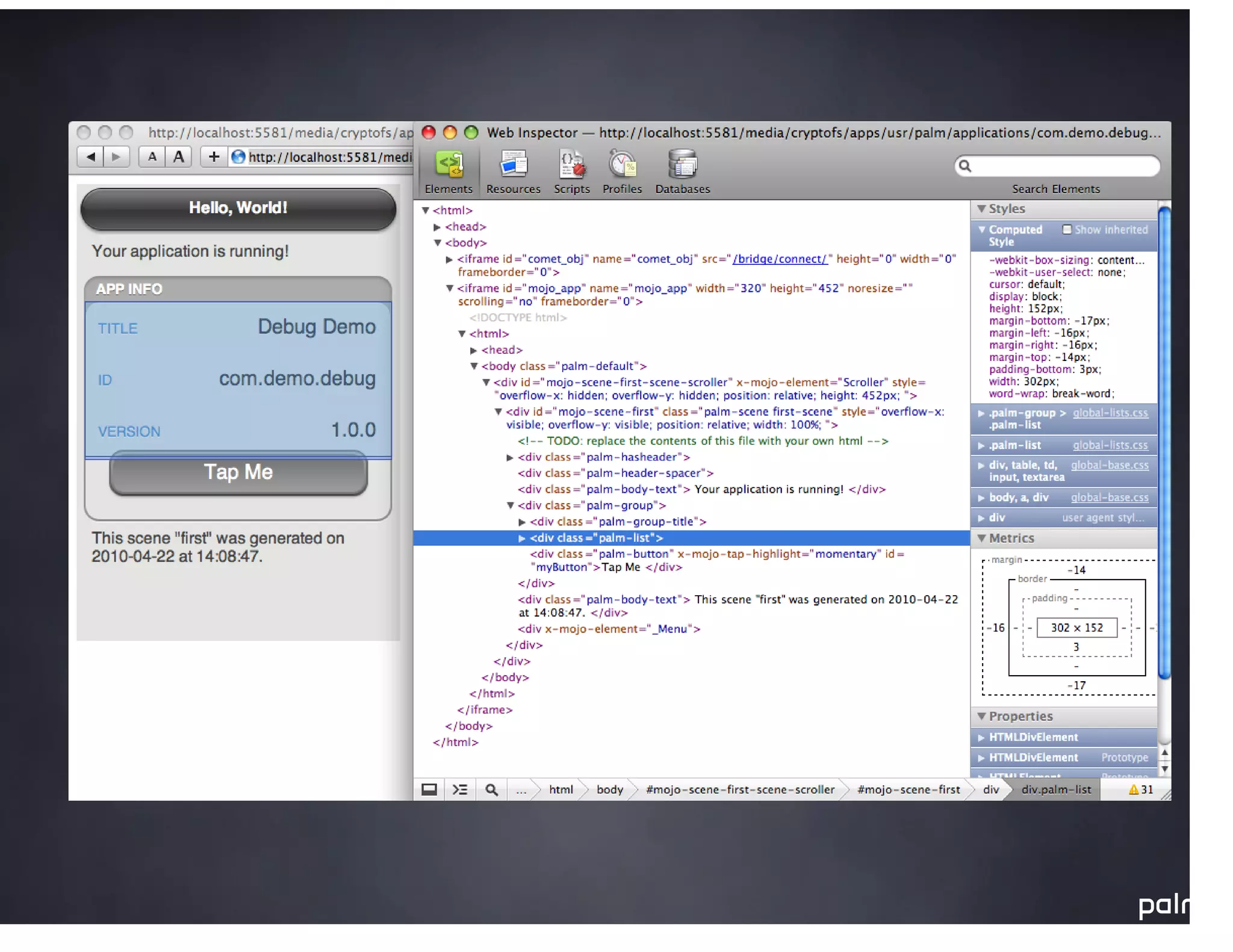Open the global-lists.css link for .palm-list
This screenshot has height=952, width=1233.
(x=1110, y=445)
